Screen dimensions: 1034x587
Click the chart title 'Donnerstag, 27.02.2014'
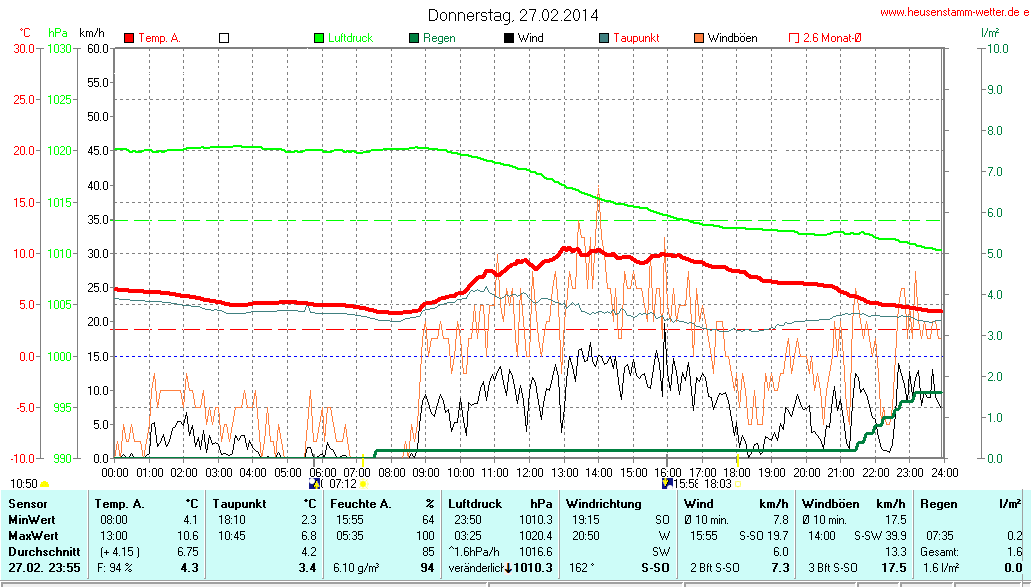[x=513, y=15]
